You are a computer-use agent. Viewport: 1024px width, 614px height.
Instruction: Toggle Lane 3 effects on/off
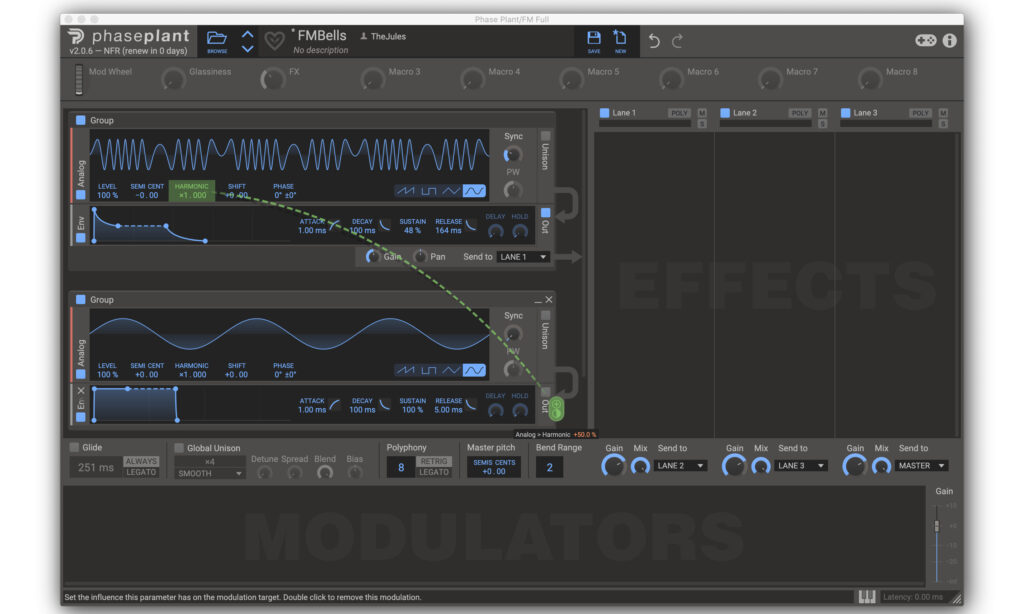[x=846, y=113]
